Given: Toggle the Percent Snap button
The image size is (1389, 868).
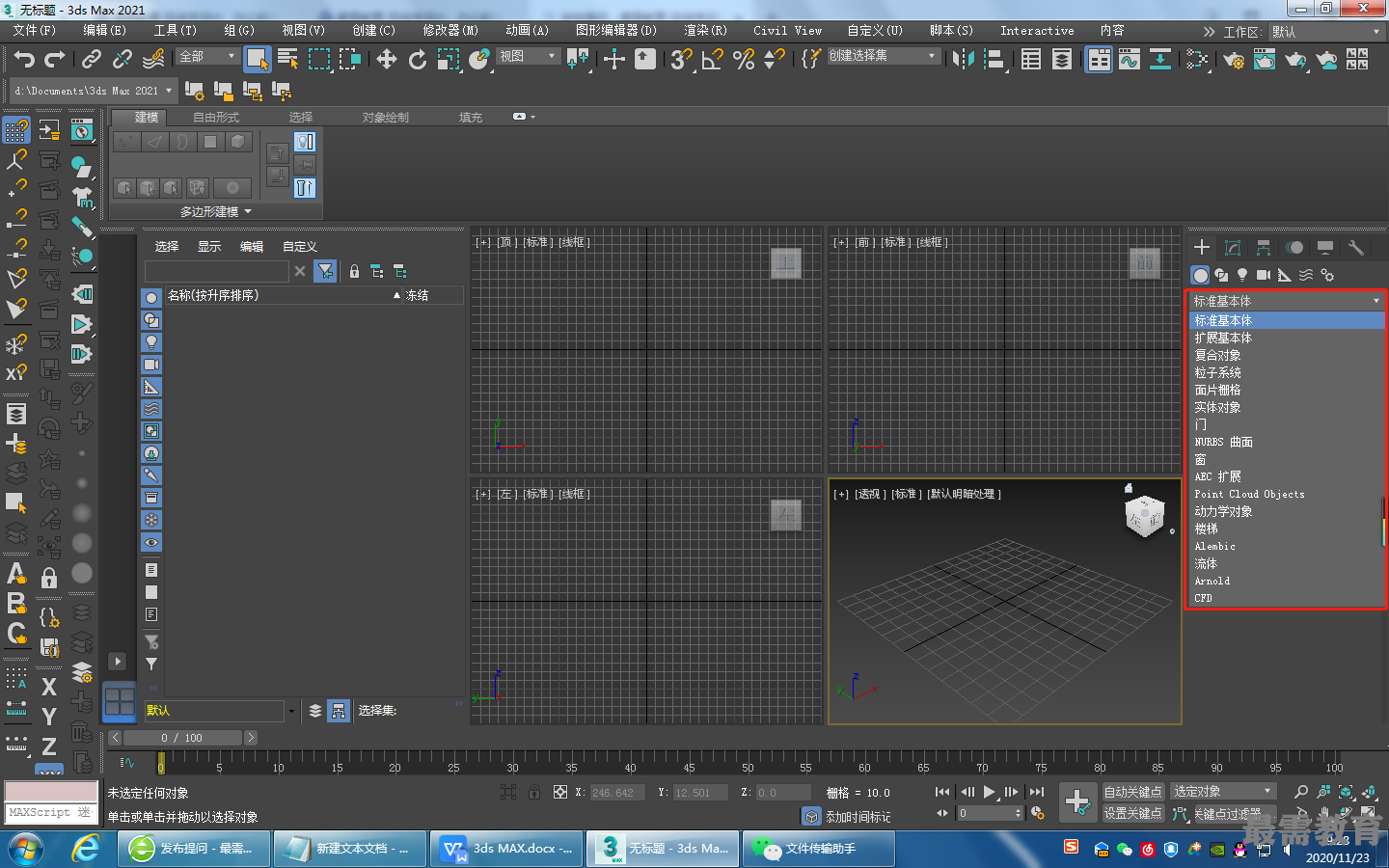Looking at the screenshot, I should coord(744,60).
